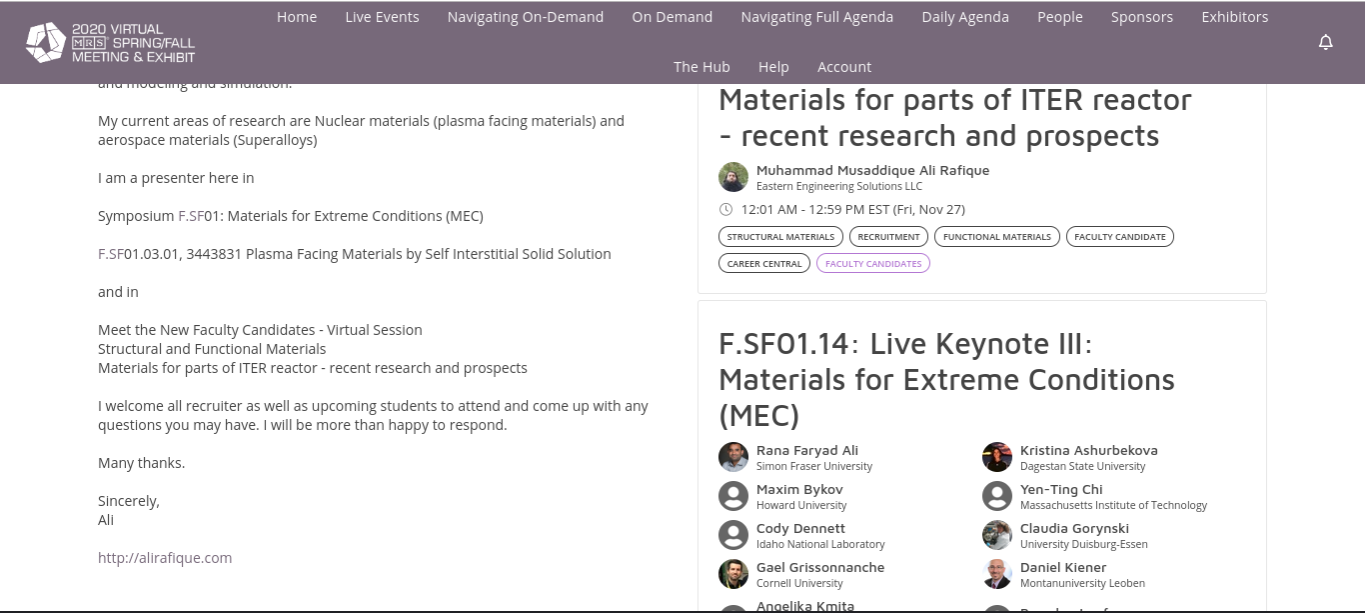Open The Hub from navigation

coord(701,67)
